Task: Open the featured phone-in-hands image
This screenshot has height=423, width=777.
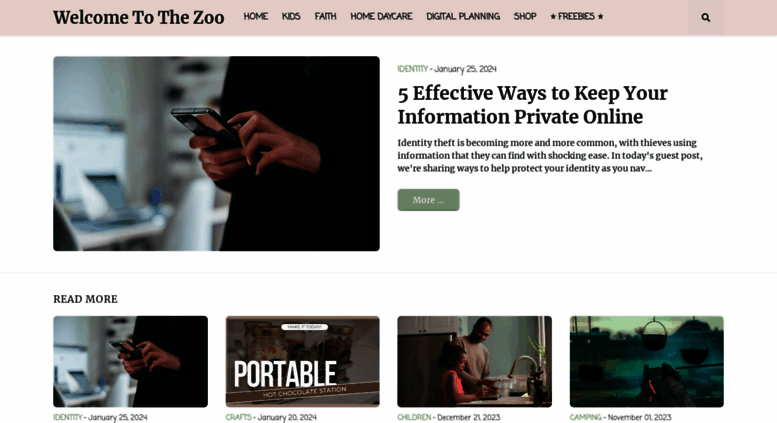Action: [217, 154]
